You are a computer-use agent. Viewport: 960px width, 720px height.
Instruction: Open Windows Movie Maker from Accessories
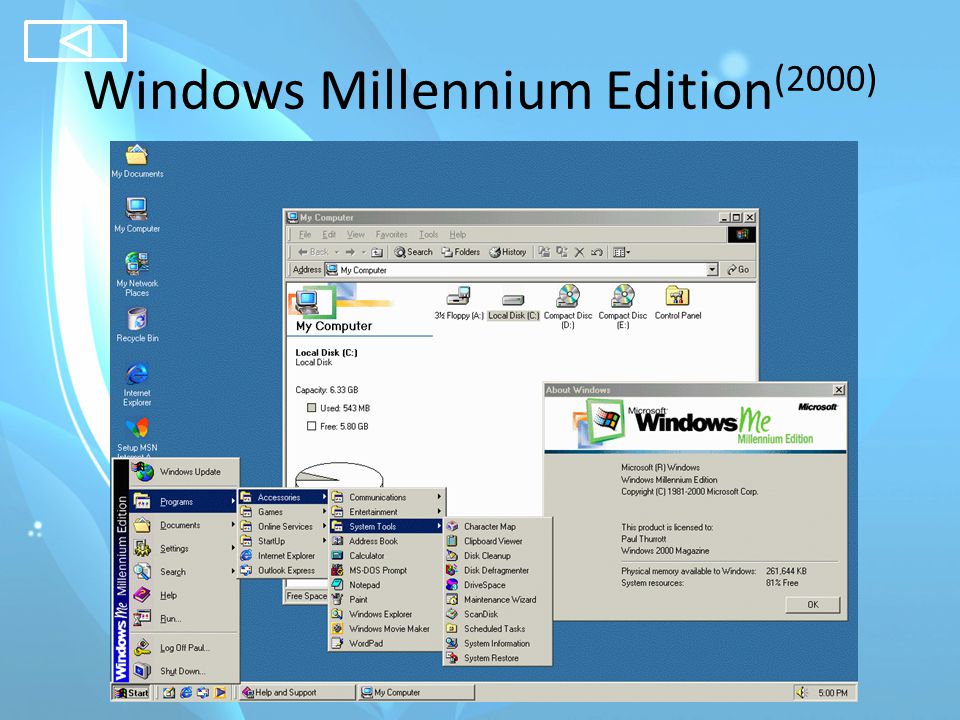pyautogui.click(x=386, y=629)
